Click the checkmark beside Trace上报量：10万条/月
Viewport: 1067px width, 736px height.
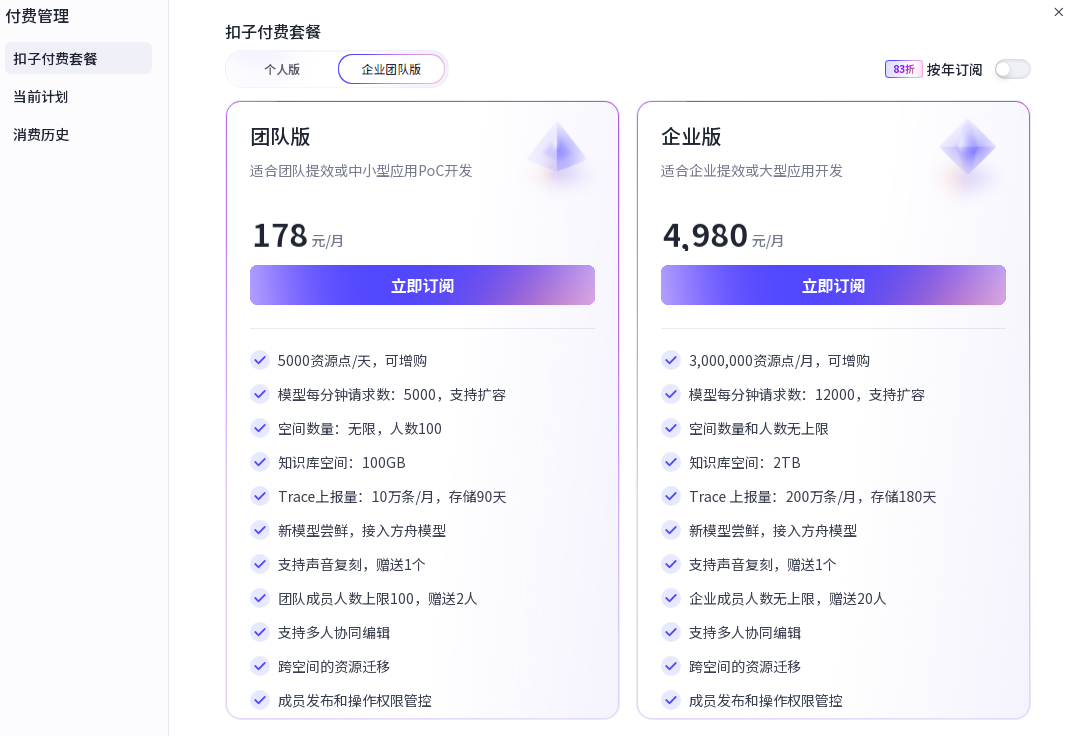(x=260, y=496)
